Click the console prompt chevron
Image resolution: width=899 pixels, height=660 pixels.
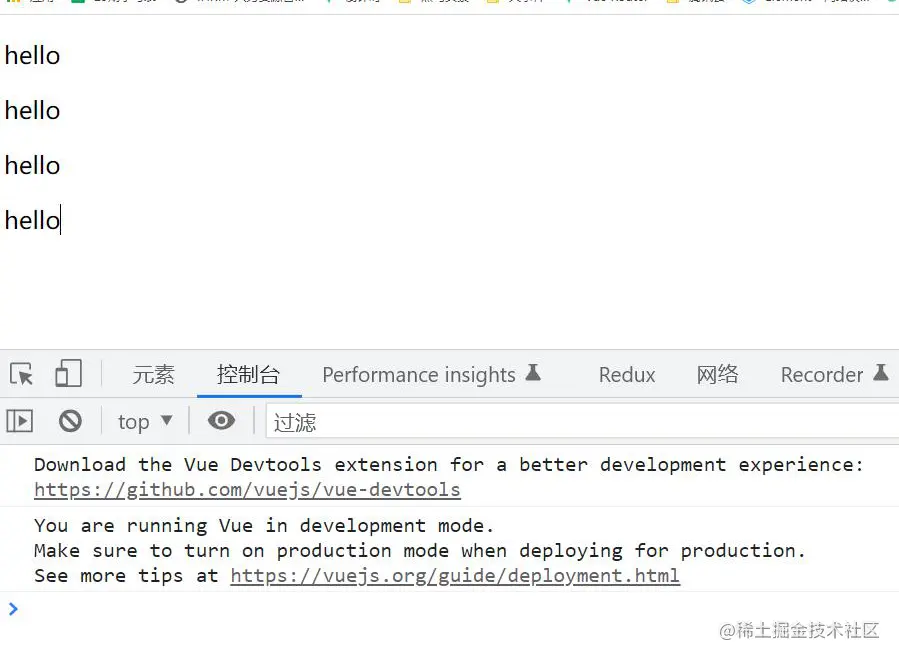[x=13, y=608]
